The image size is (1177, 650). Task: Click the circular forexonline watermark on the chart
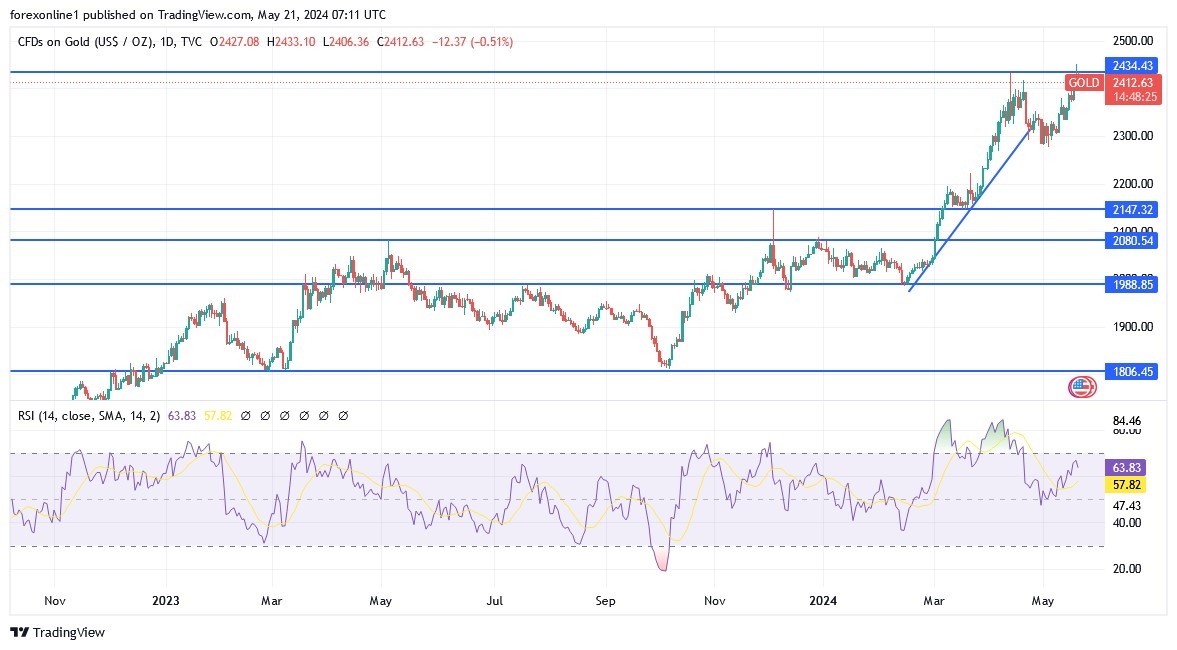[x=1082, y=387]
